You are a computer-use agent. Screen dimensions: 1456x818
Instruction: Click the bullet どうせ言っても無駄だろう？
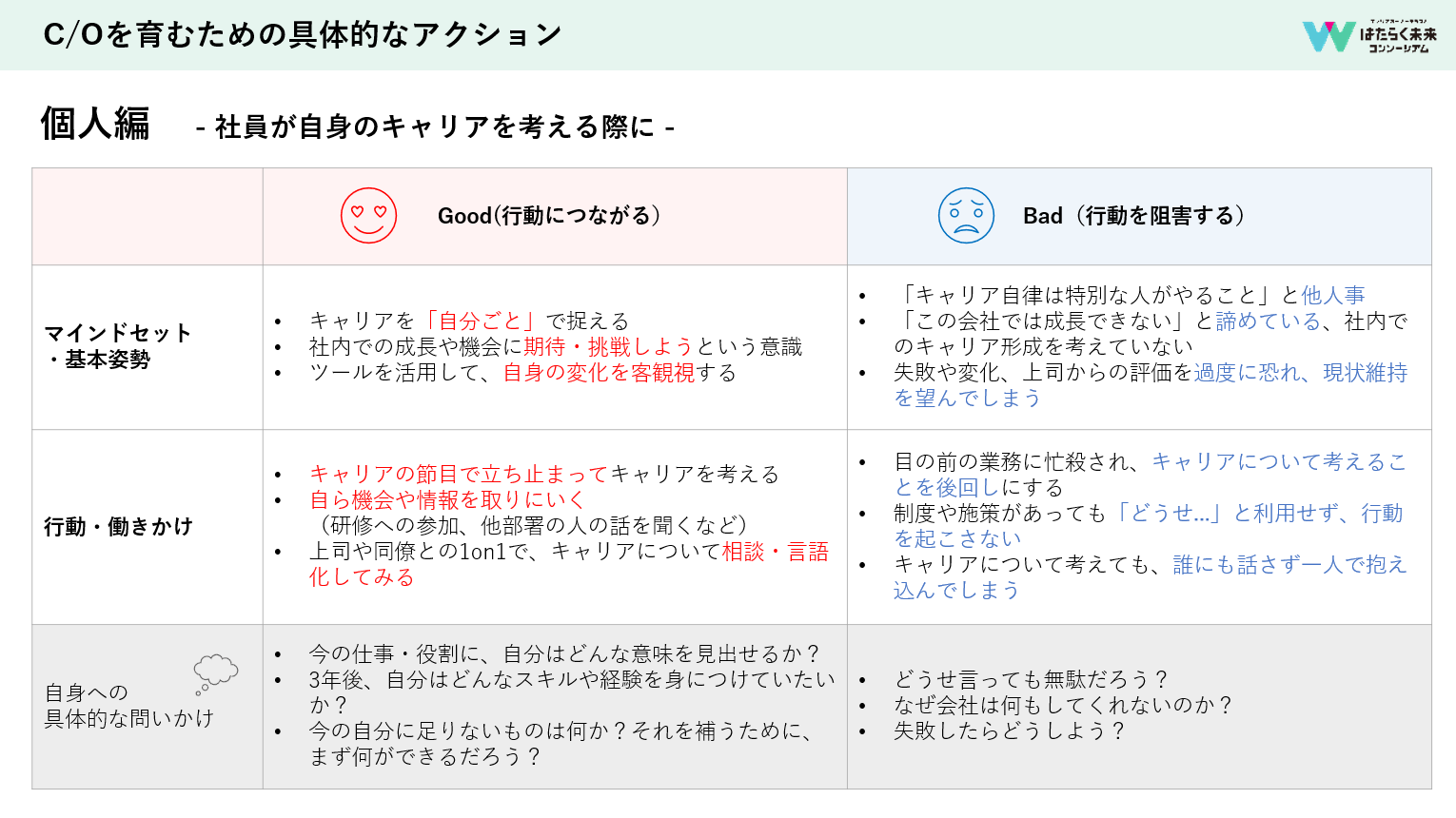[x=1031, y=679]
